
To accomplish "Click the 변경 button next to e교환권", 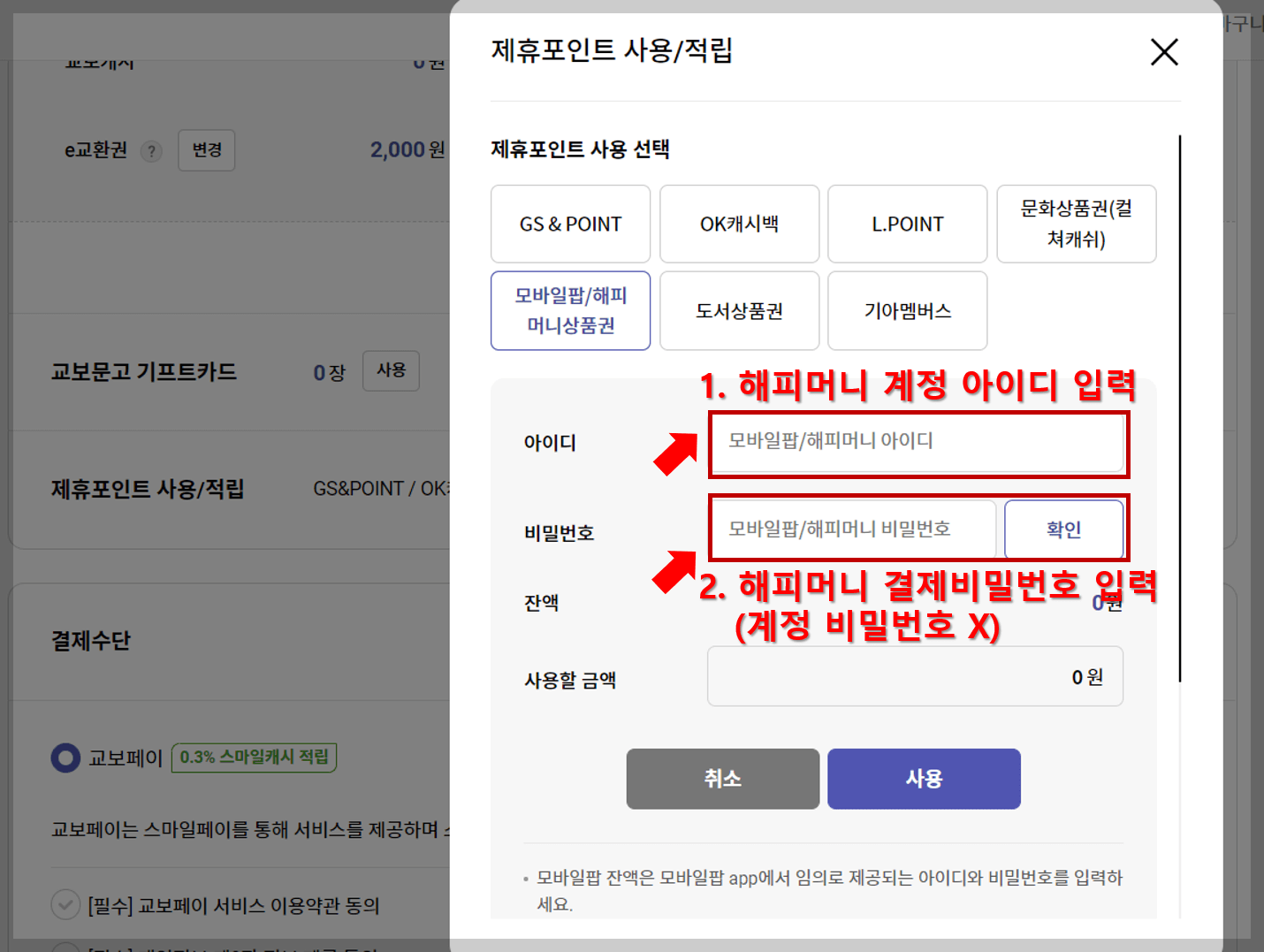I will 206,150.
